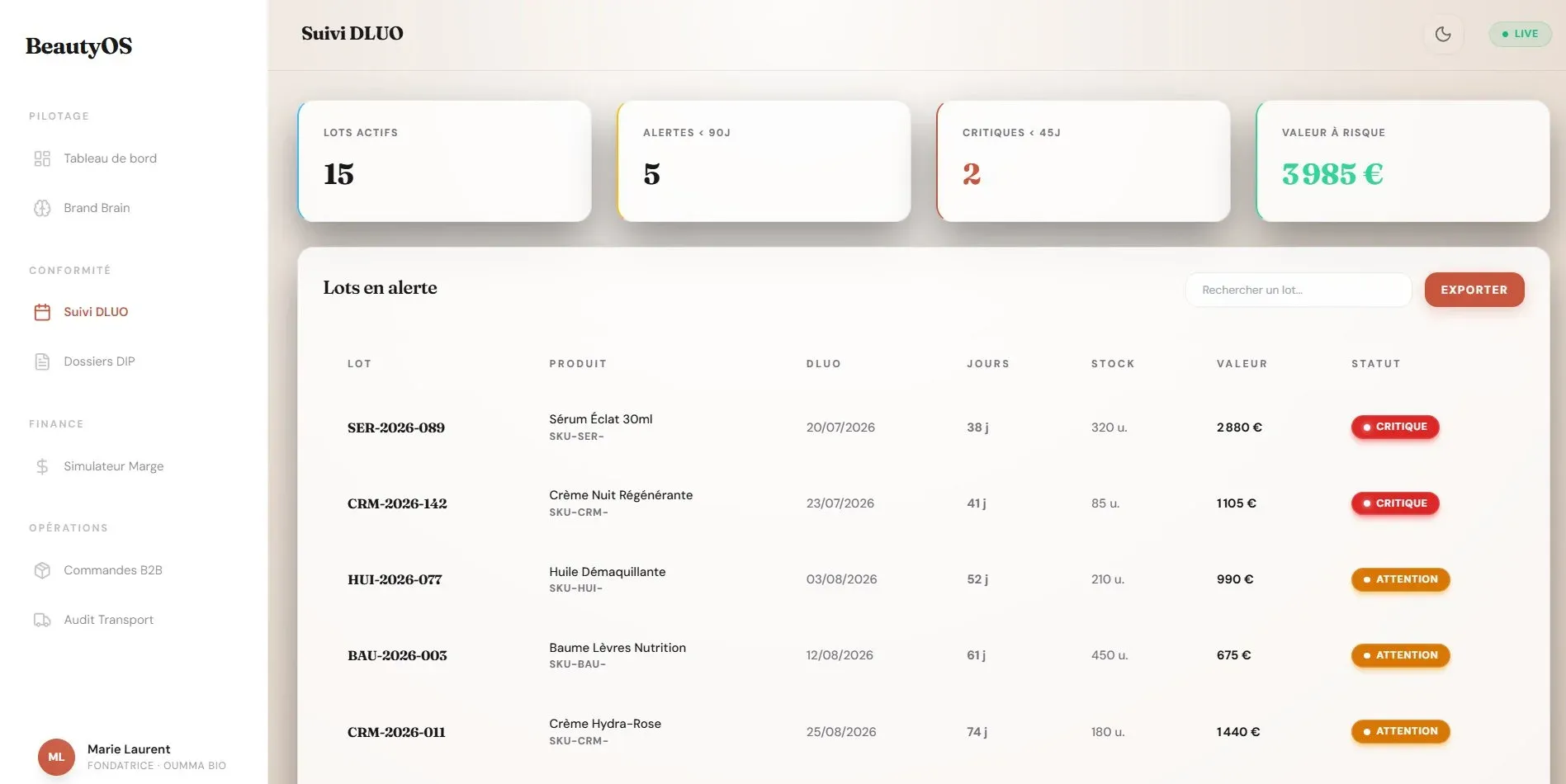Click the Commandes B2B box icon
1566x784 pixels.
click(42, 570)
